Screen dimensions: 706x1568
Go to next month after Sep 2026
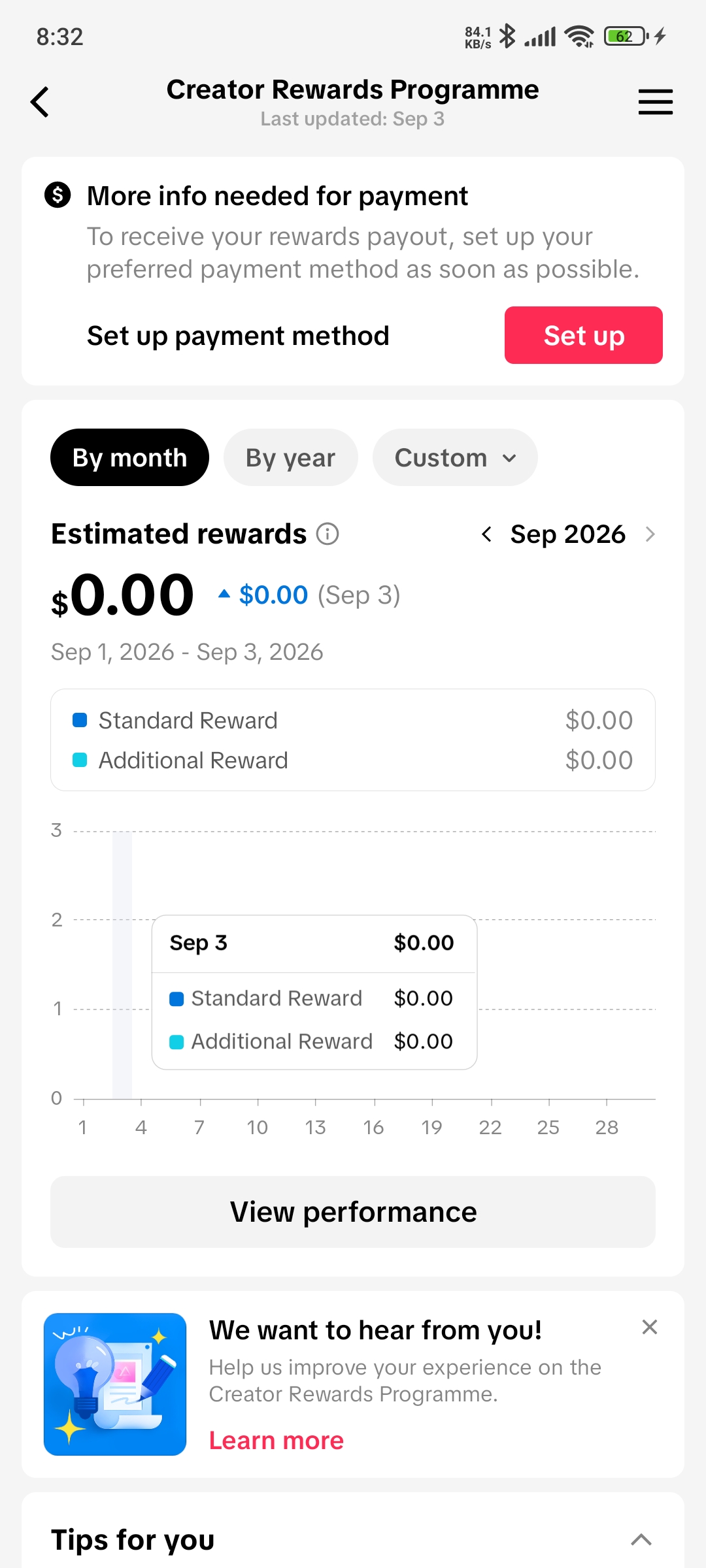(x=650, y=534)
